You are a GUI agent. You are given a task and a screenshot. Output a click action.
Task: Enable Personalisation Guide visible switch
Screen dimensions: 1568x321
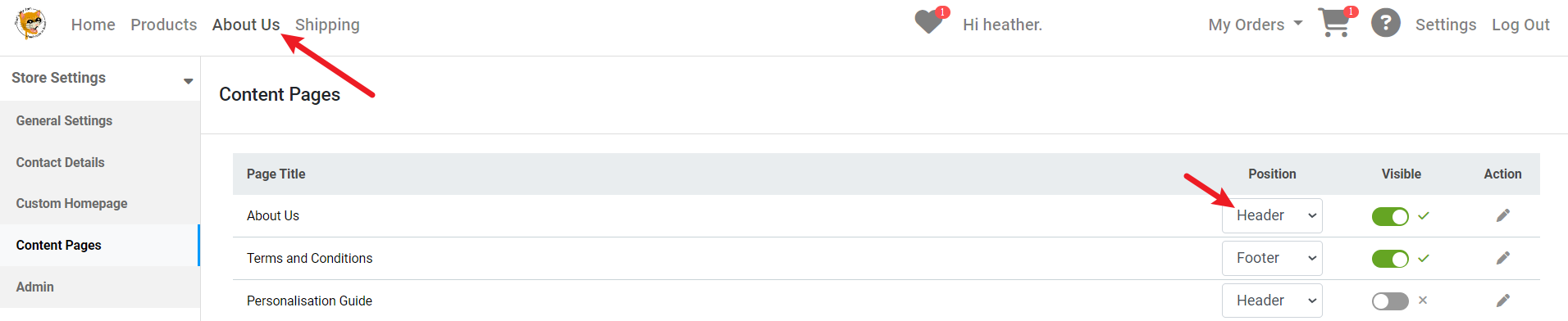tap(1390, 301)
